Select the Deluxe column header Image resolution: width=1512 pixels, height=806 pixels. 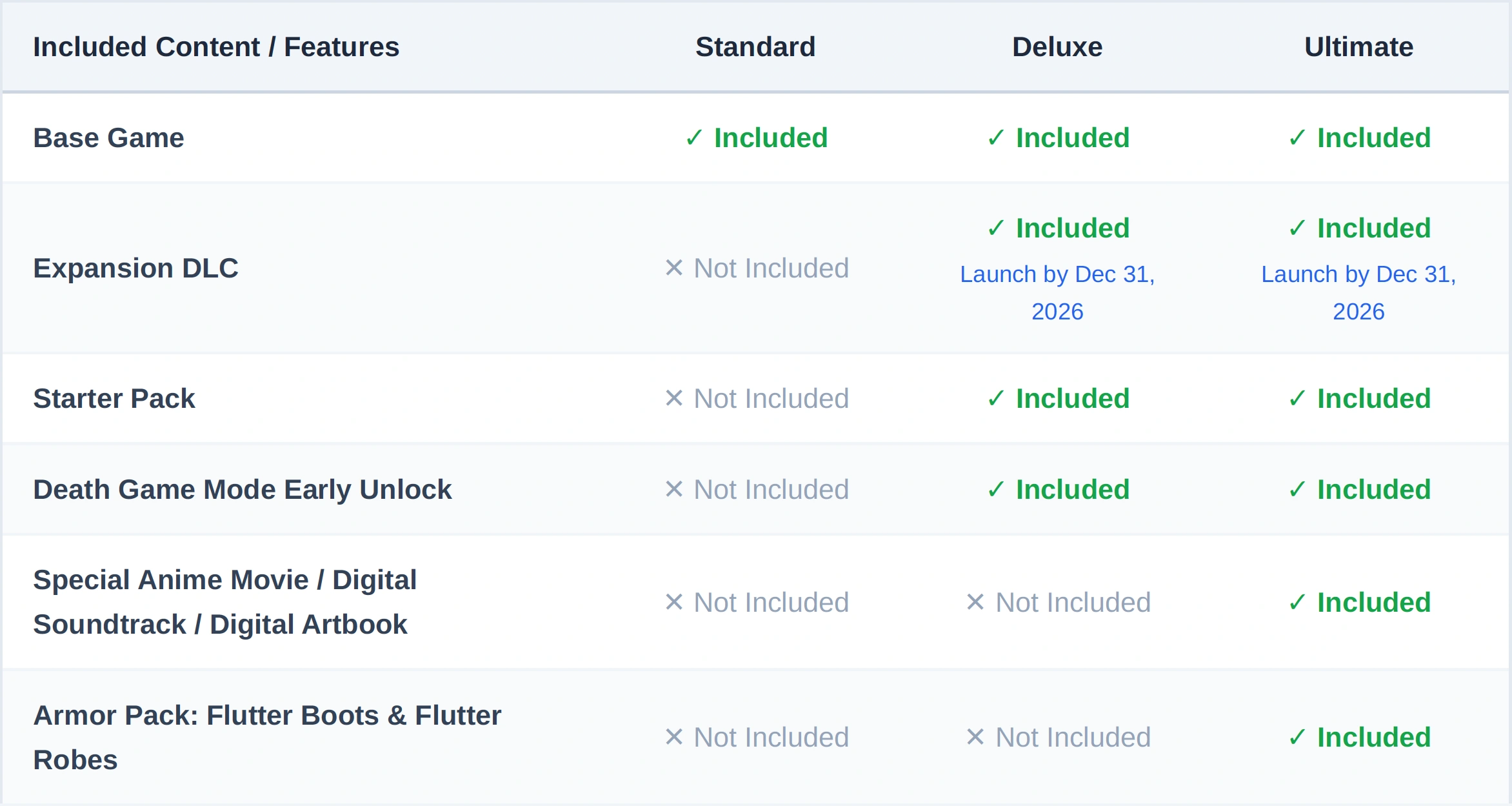tap(1057, 47)
